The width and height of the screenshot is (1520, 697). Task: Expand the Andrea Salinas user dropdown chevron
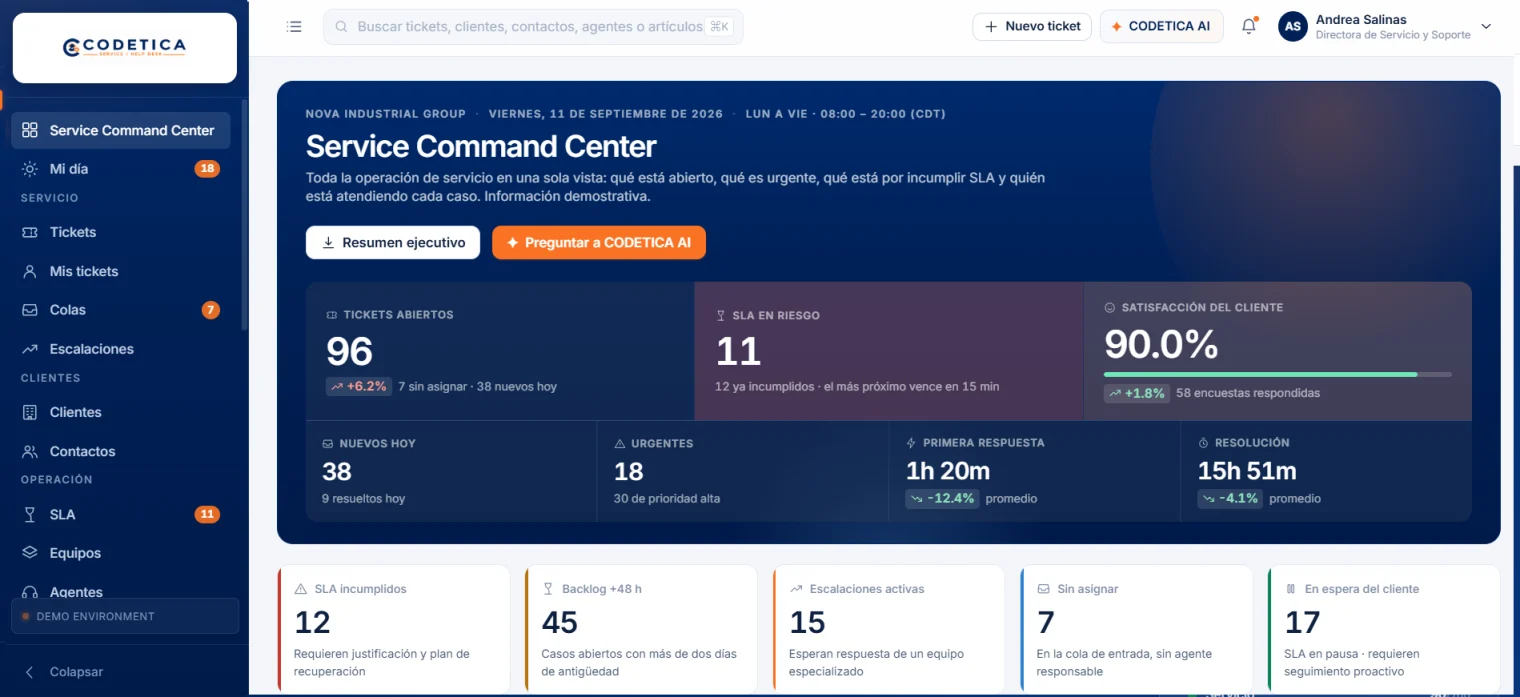(x=1486, y=27)
